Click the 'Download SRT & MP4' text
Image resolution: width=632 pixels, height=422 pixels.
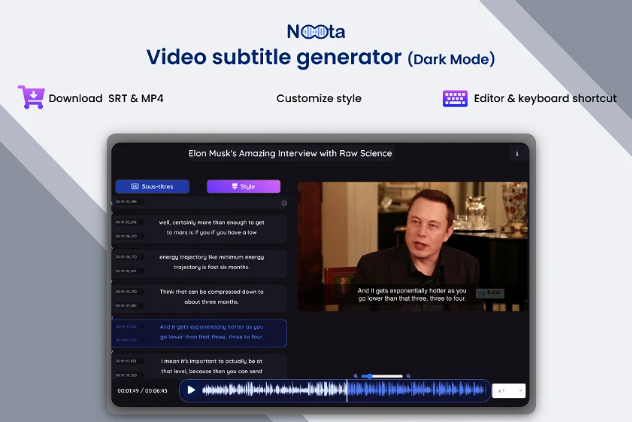106,98
